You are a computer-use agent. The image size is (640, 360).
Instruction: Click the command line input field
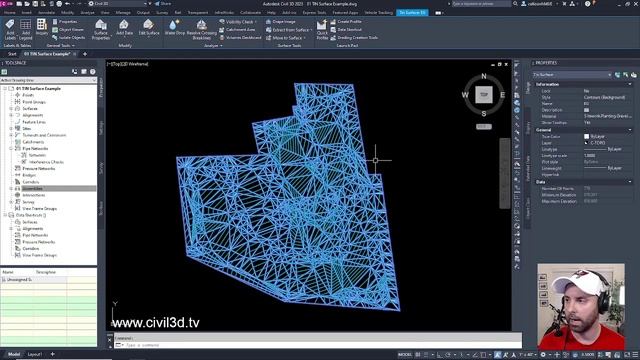[x=318, y=345]
